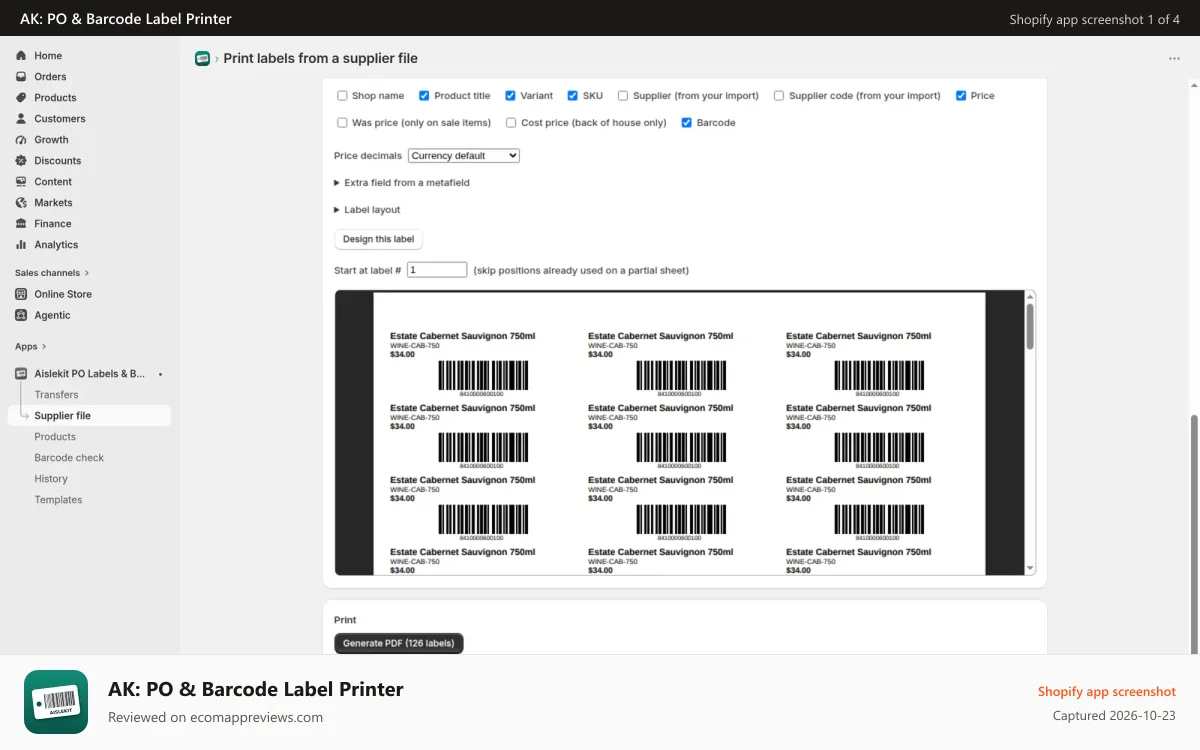Click the Growth icon
The width and height of the screenshot is (1200, 750).
click(21, 140)
